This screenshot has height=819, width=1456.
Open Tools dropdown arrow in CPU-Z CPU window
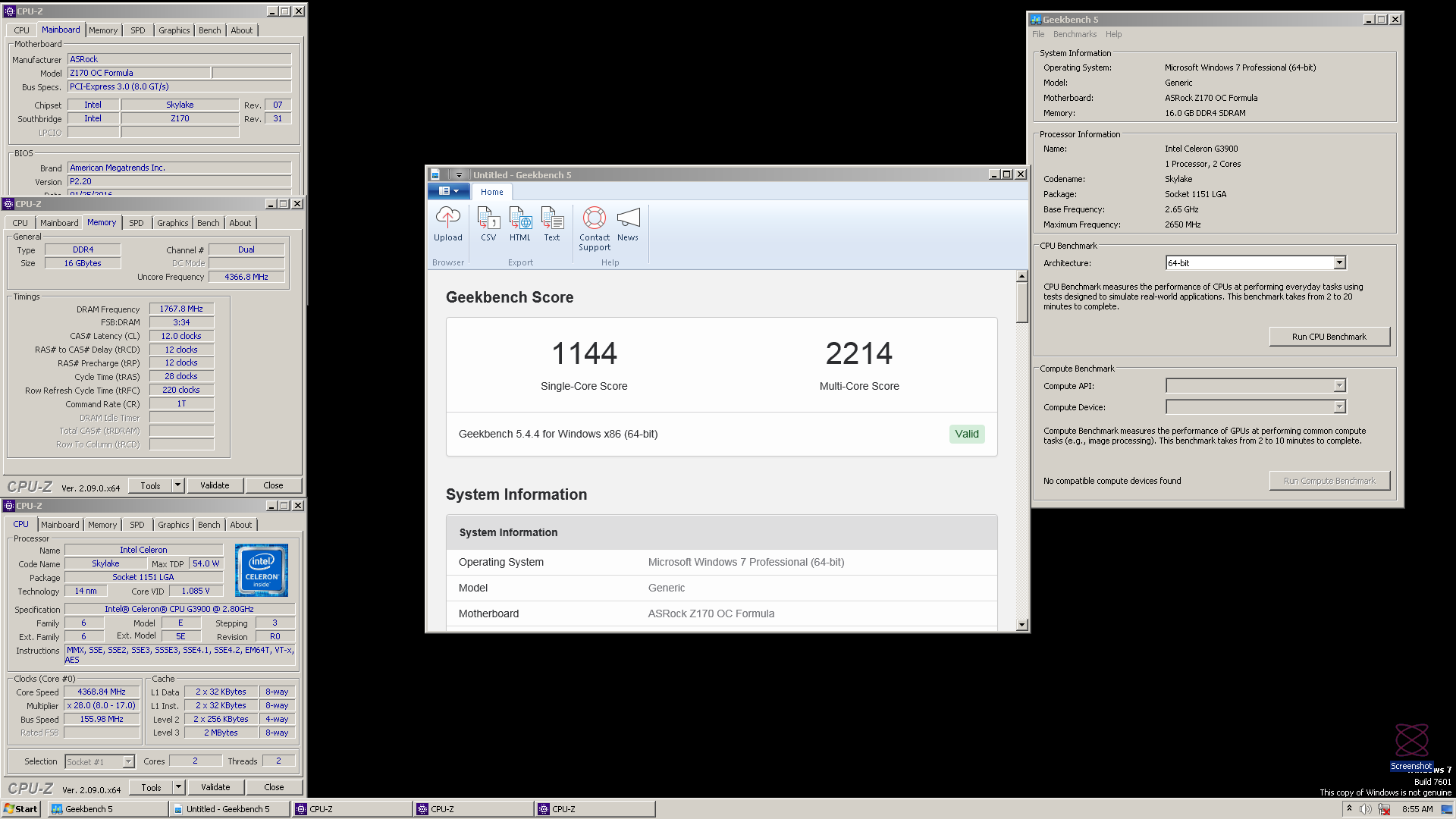178,787
